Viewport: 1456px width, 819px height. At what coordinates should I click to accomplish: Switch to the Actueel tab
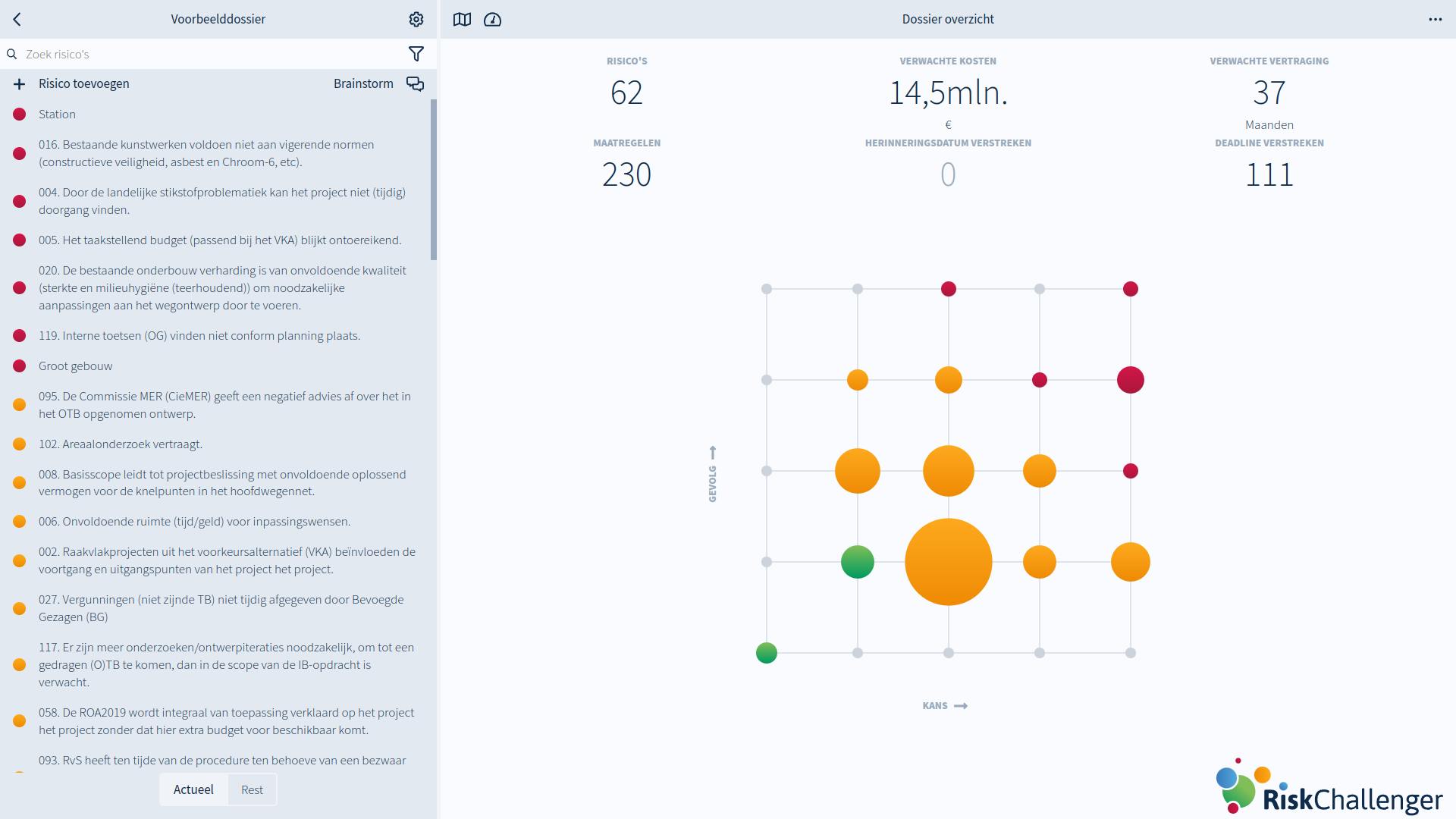pos(193,789)
